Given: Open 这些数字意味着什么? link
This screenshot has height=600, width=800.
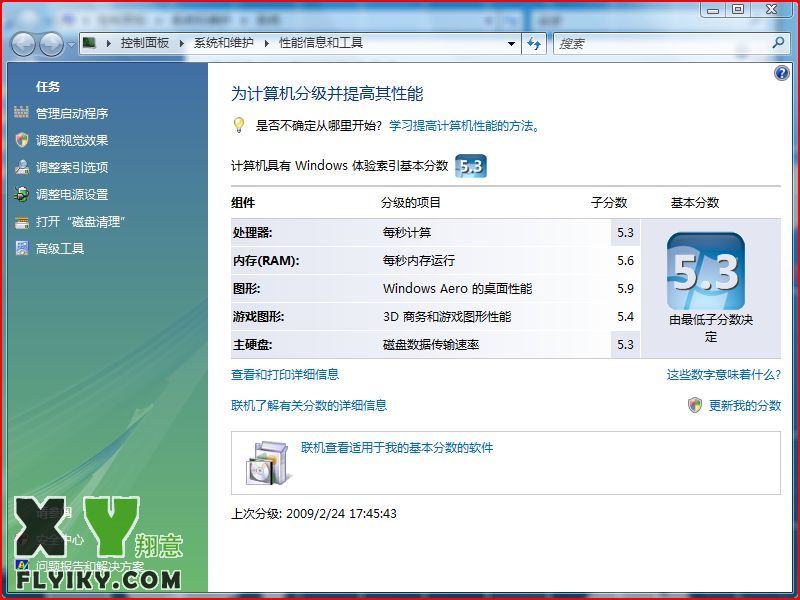Looking at the screenshot, I should [x=723, y=374].
